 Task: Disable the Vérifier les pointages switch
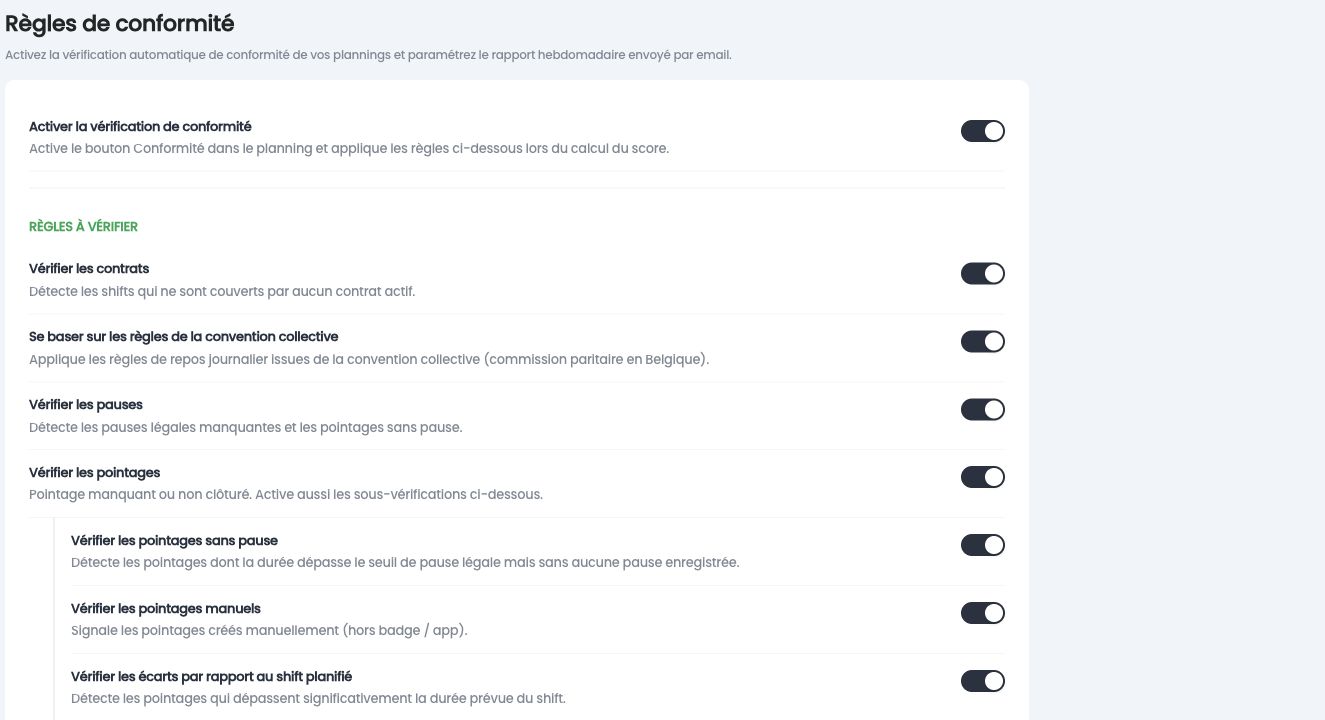click(982, 477)
